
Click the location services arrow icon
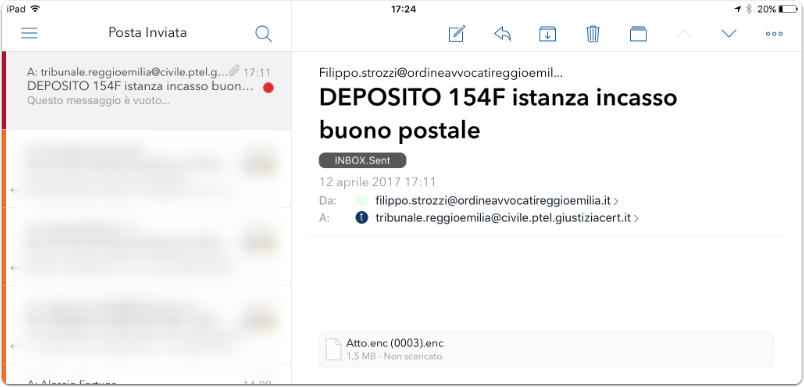pos(738,9)
